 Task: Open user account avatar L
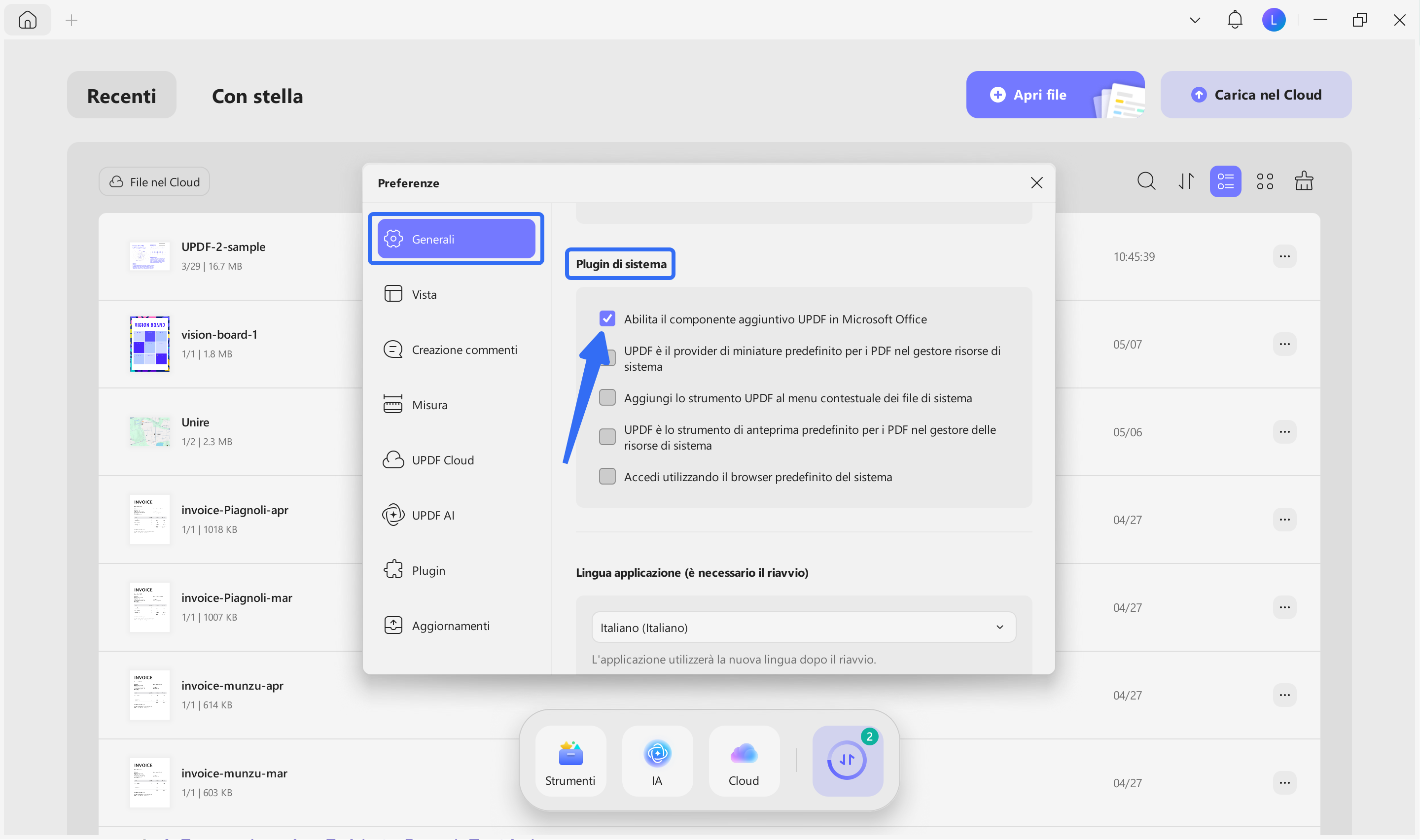1274,20
